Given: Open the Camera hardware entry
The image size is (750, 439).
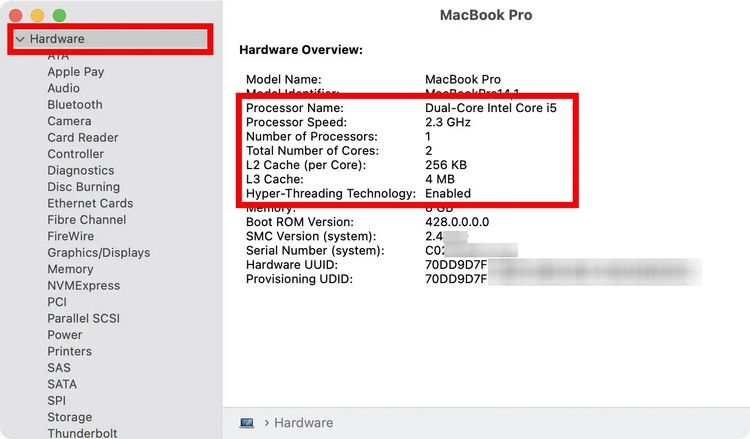Looking at the screenshot, I should pos(69,121).
